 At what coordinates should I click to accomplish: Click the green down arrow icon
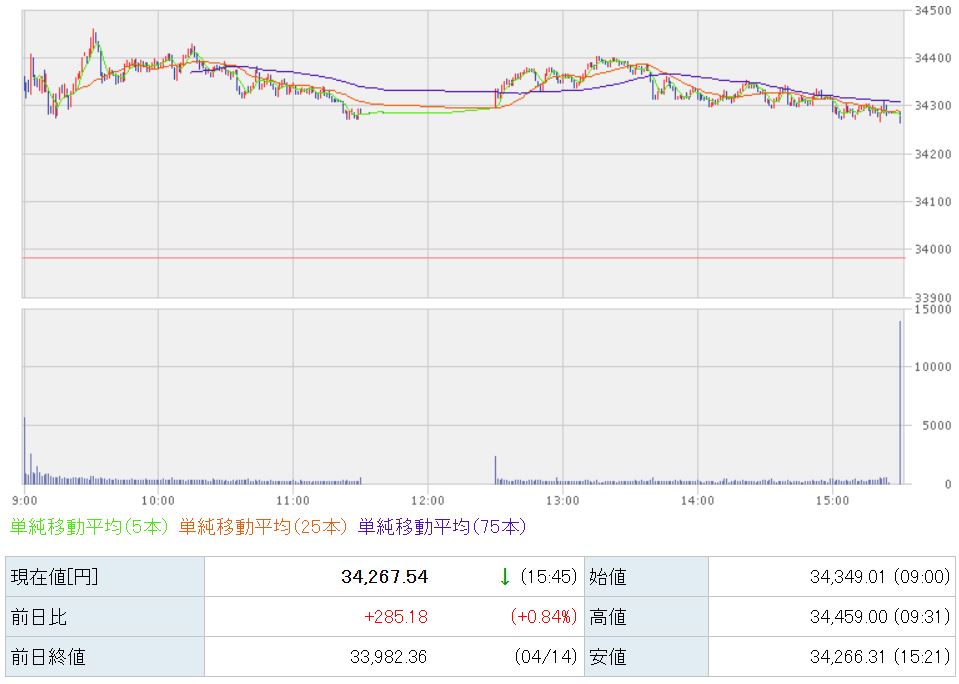pos(505,577)
